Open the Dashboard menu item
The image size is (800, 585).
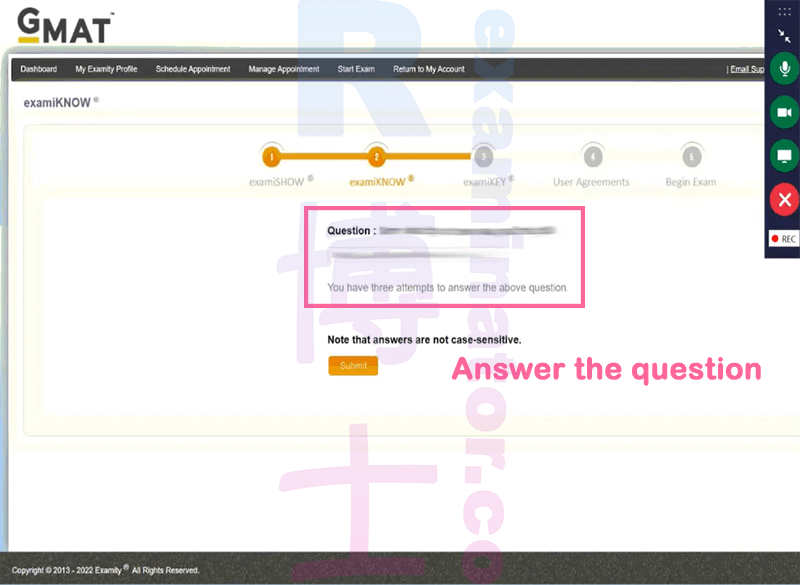pos(39,69)
